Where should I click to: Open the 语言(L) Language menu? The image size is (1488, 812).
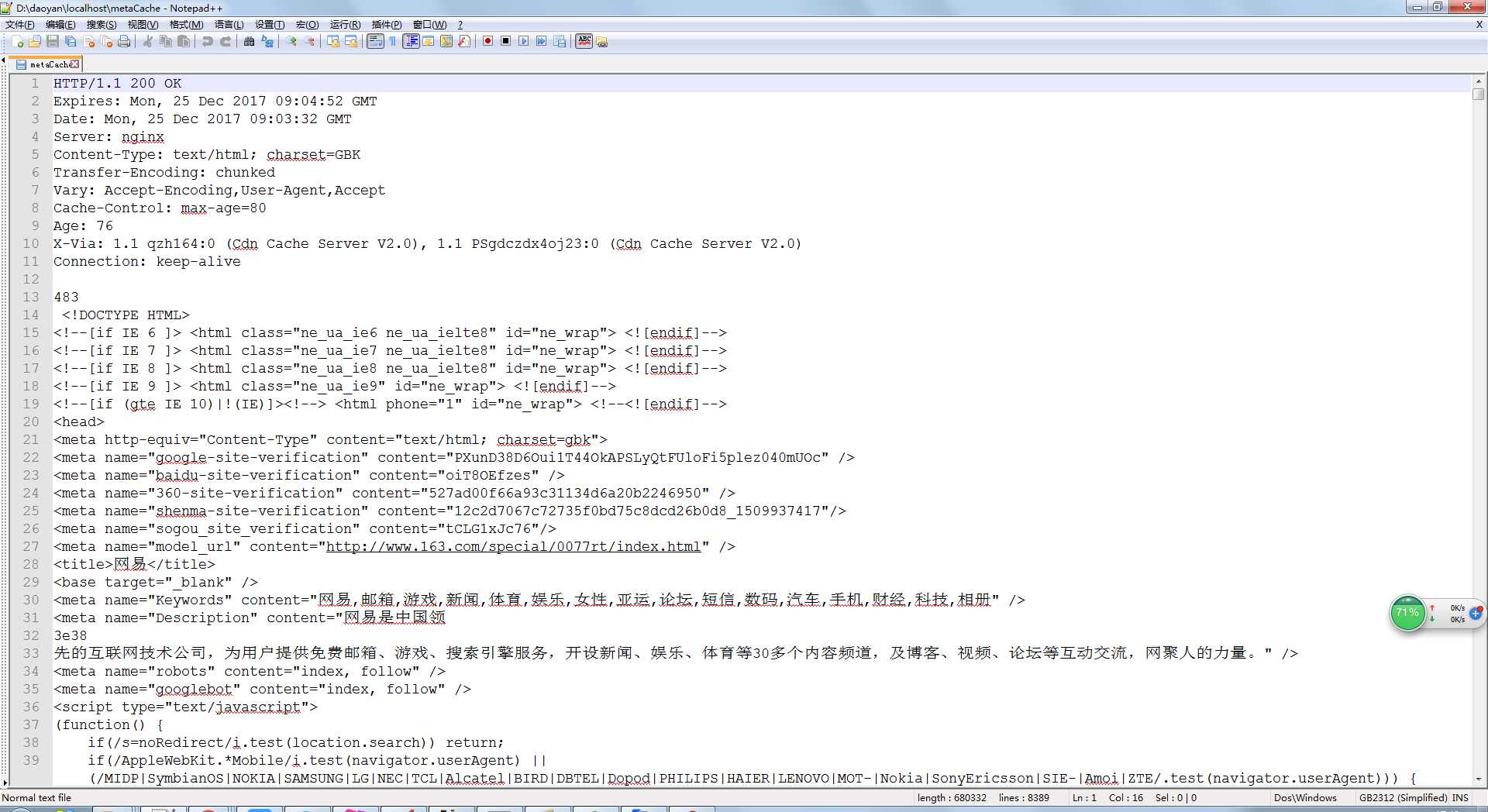point(229,25)
